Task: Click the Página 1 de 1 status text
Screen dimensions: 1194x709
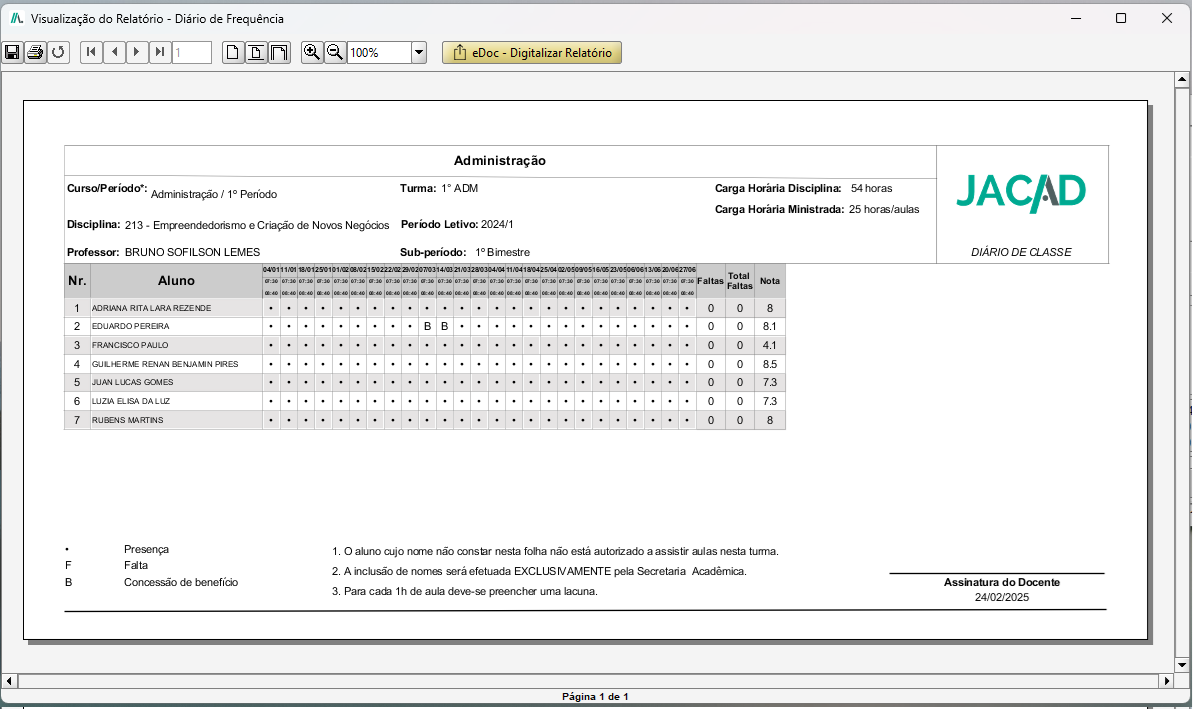Action: (595, 697)
